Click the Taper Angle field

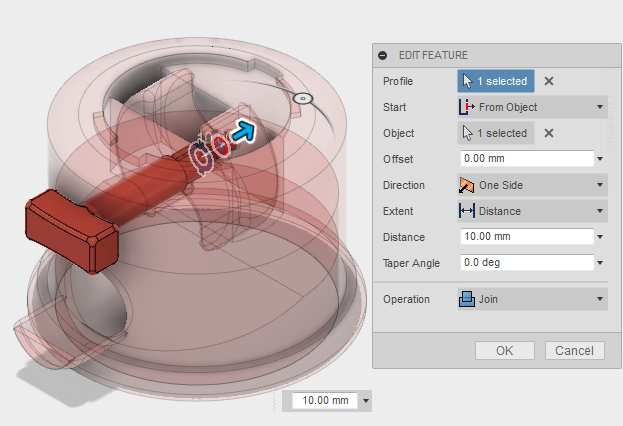click(527, 263)
